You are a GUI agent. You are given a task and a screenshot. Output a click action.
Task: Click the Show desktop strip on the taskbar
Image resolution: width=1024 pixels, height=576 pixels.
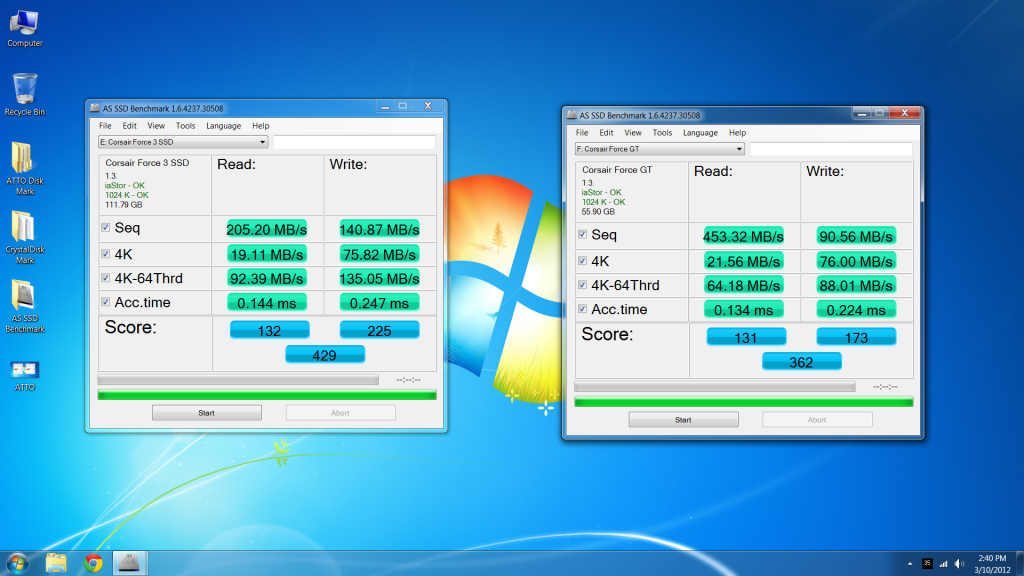(1019, 564)
